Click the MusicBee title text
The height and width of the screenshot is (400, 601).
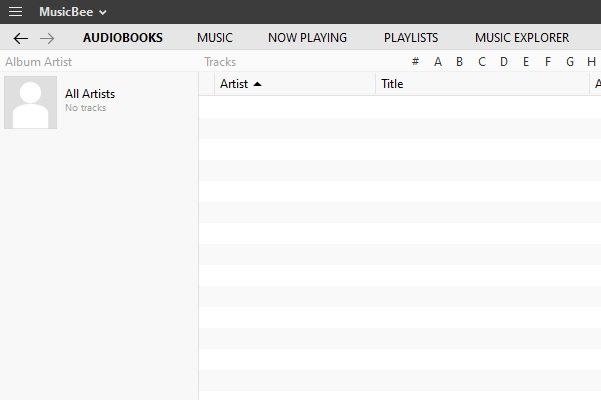pyautogui.click(x=66, y=12)
